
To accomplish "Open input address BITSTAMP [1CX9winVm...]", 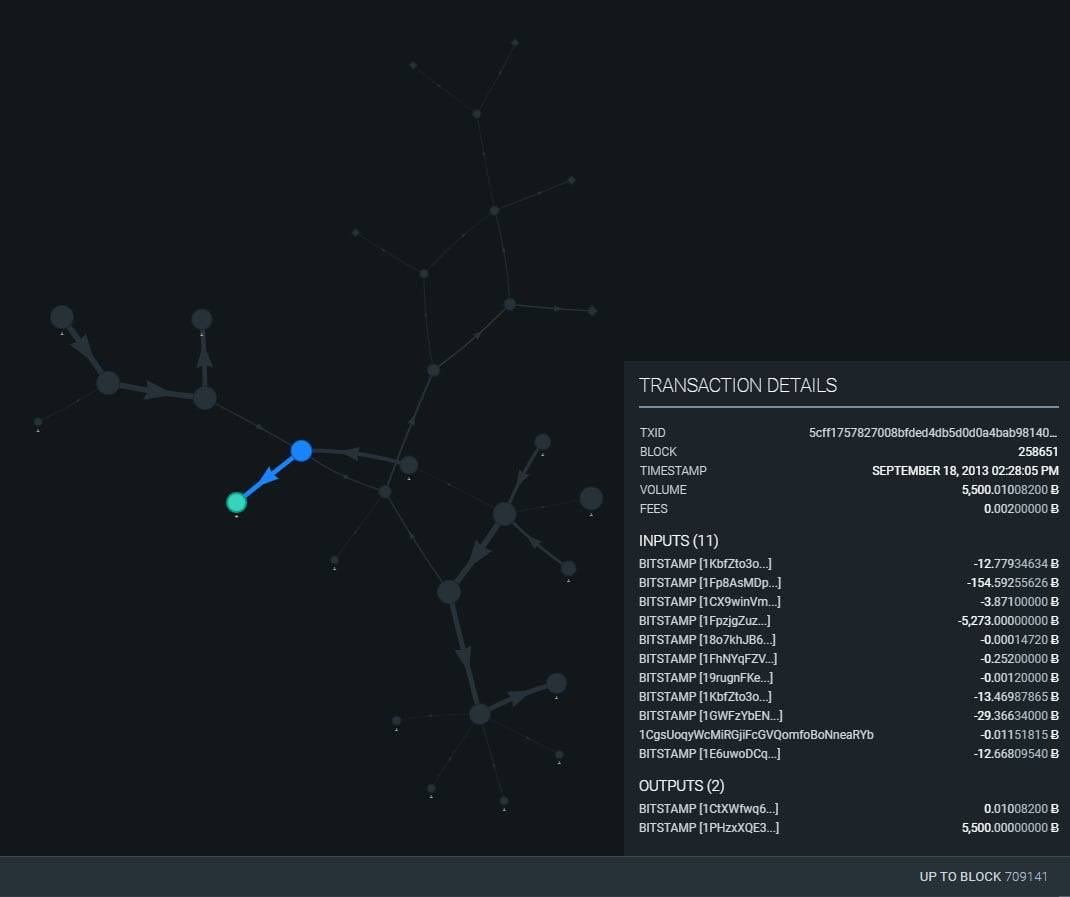I will pyautogui.click(x=710, y=602).
